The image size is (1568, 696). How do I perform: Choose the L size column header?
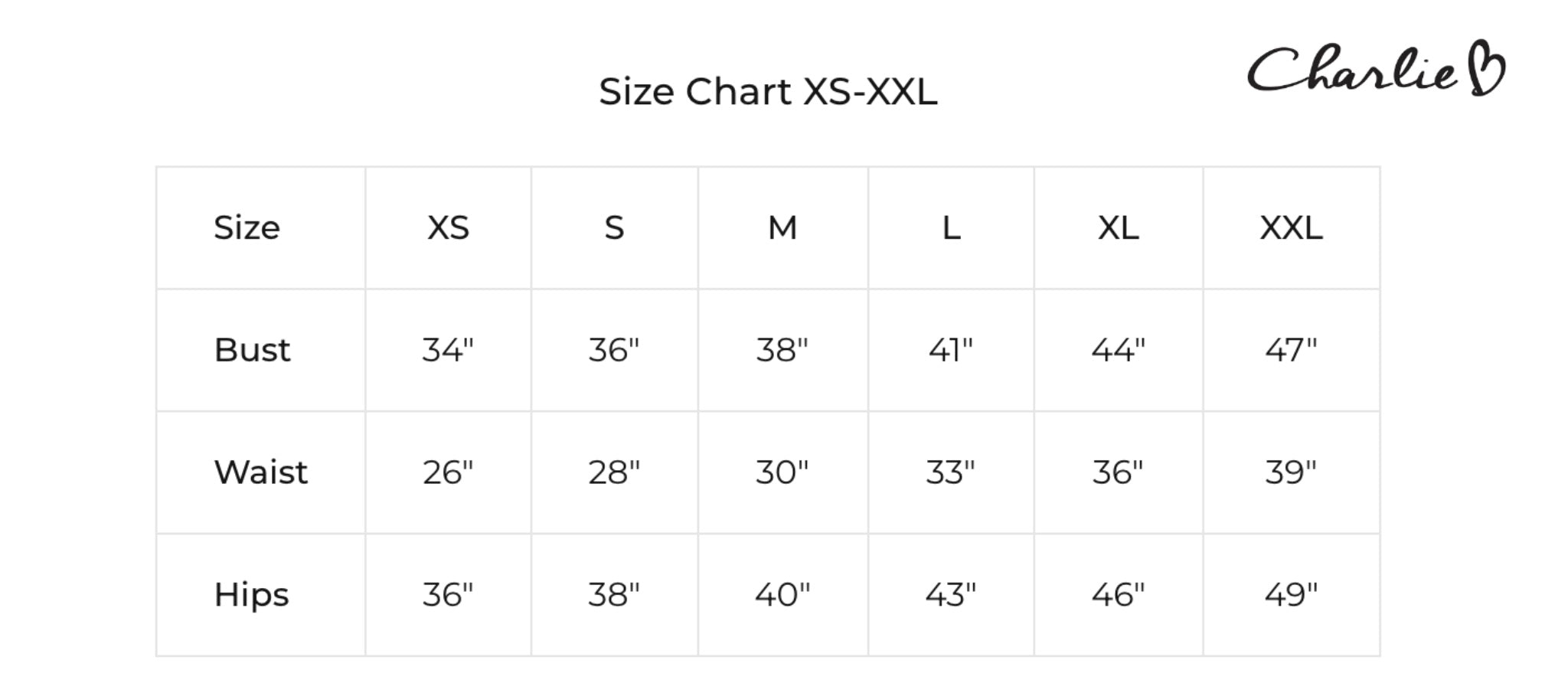pos(951,227)
